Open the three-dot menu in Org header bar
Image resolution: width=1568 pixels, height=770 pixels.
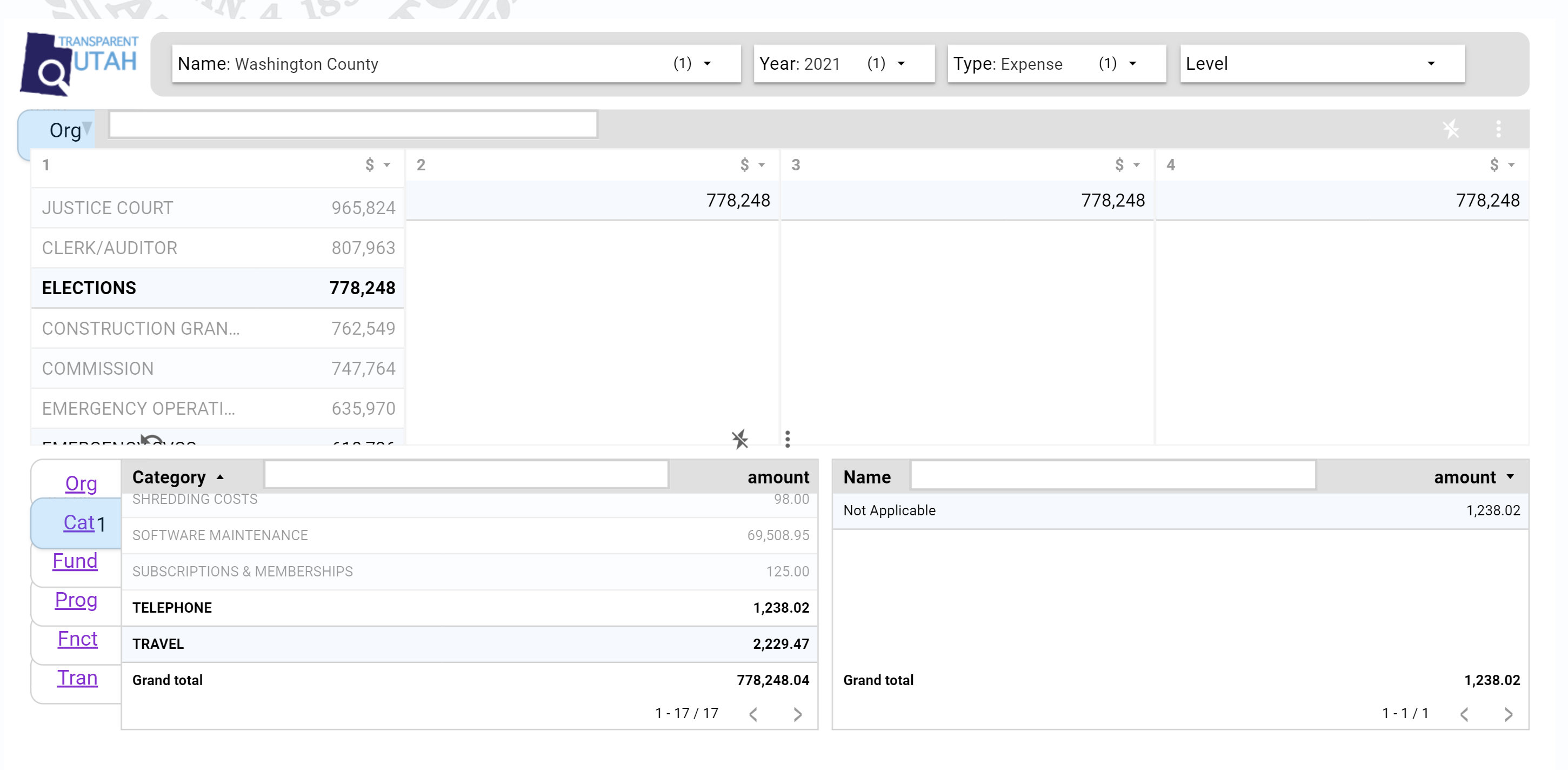(1499, 129)
